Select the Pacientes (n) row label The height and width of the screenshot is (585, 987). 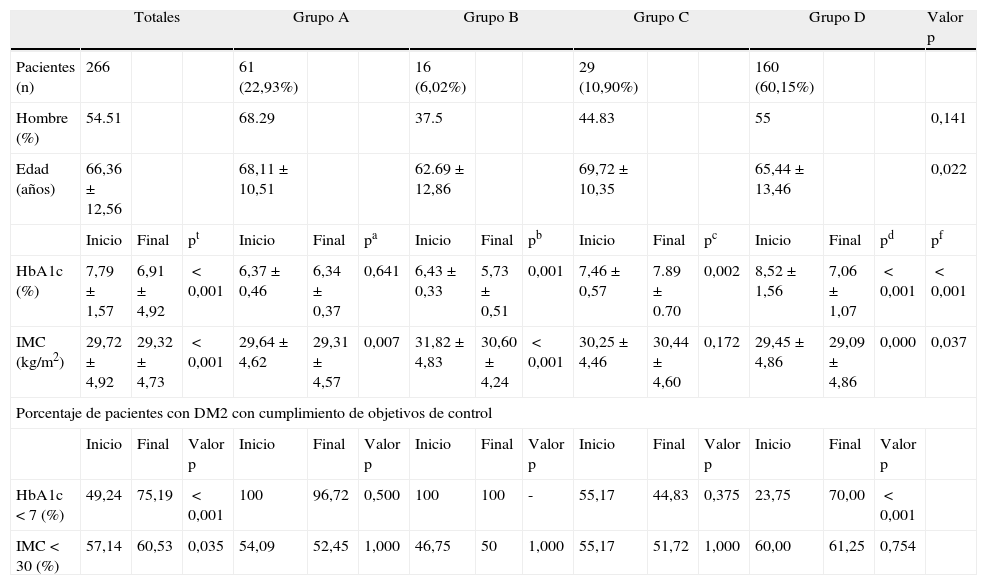point(45,76)
